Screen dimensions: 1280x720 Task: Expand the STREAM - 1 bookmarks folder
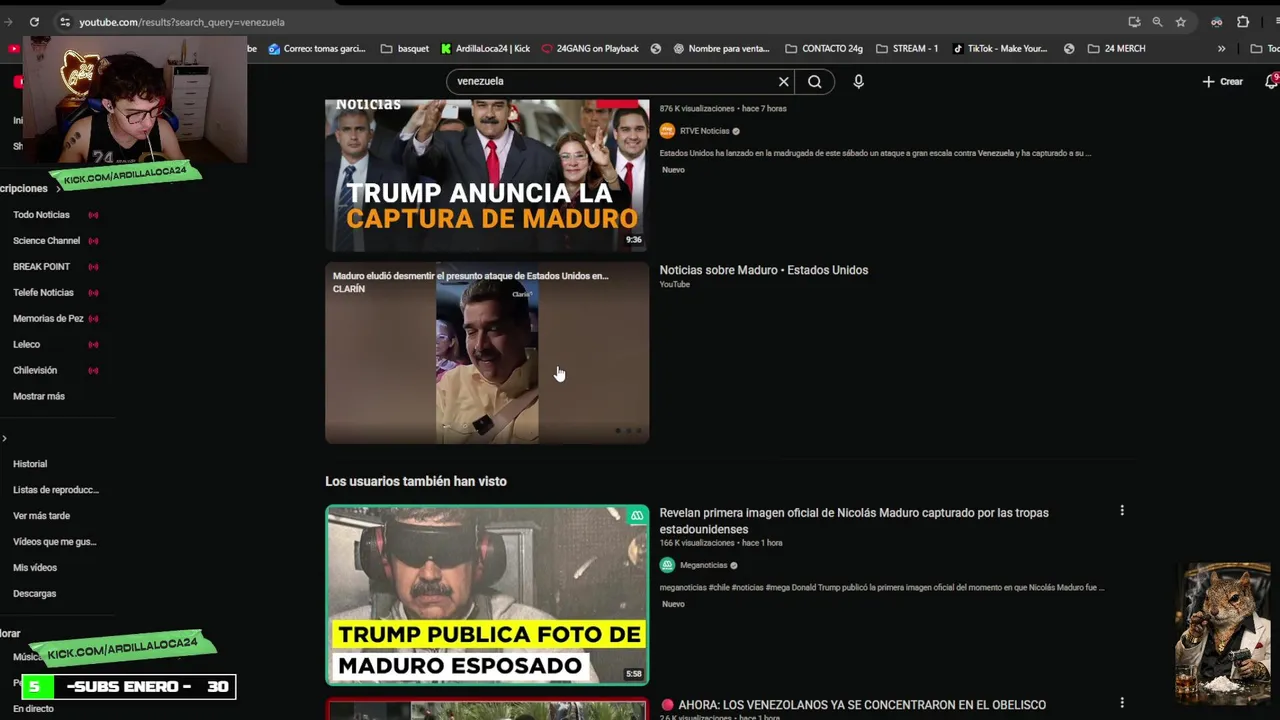tap(907, 48)
